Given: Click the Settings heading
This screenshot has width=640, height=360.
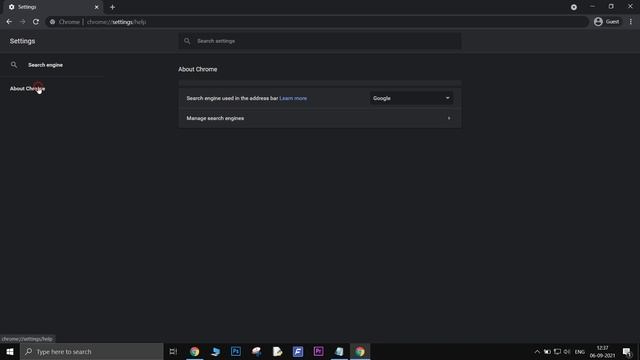Looking at the screenshot, I should [x=22, y=41].
